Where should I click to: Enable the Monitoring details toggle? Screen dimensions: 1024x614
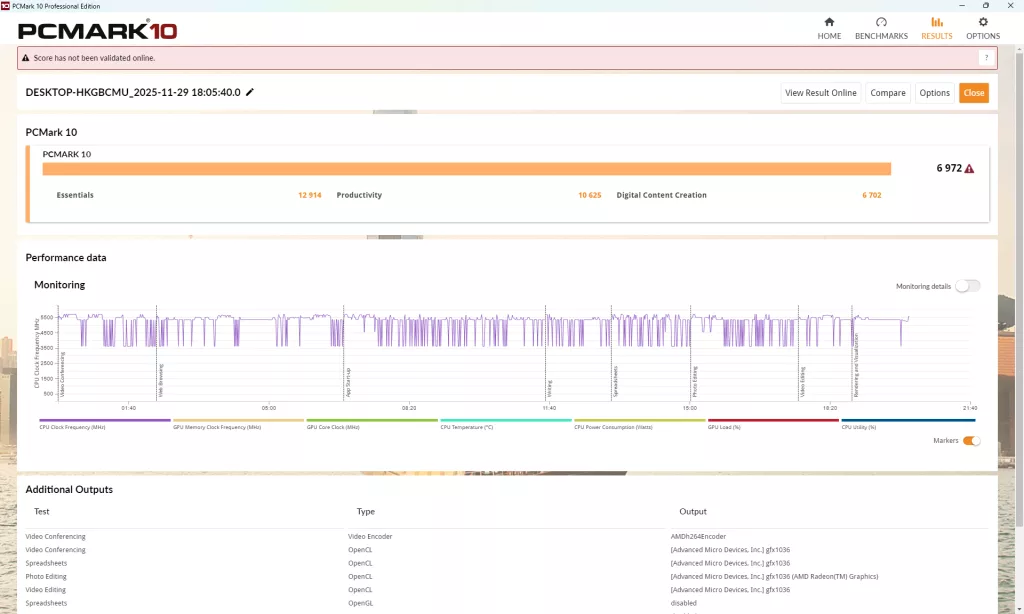coord(967,286)
